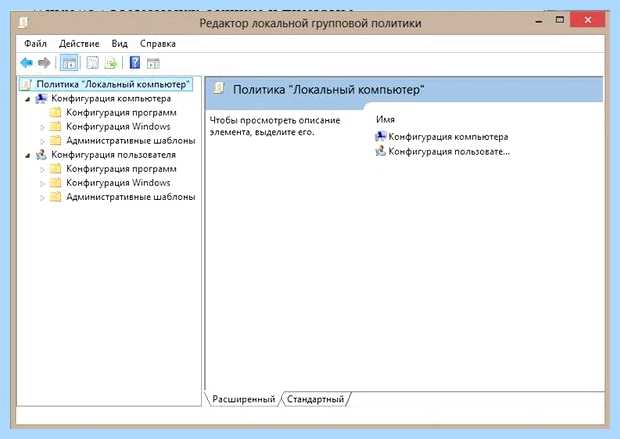Viewport: 620px width, 439px height.
Task: Click folder icon of Конфигурация Windows under Конфигурация пользователя
Action: coord(55,183)
